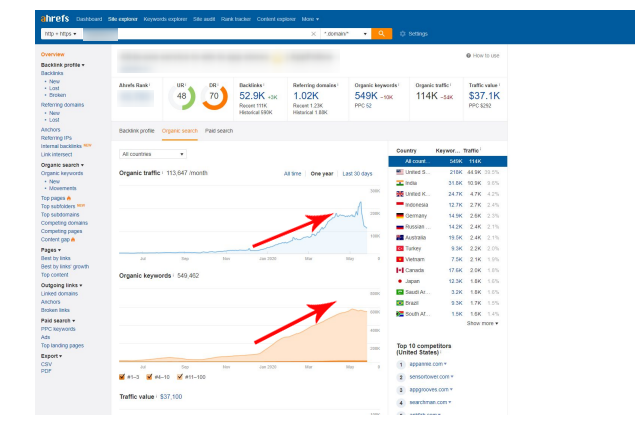Viewport: 635px width, 442px height.
Task: Switch to the Backlink profile tab
Action: tap(136, 131)
